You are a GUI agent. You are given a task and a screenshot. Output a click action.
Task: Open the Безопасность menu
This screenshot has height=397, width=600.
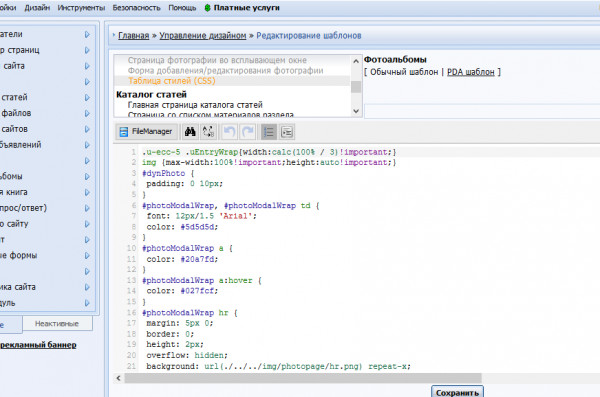tap(136, 8)
